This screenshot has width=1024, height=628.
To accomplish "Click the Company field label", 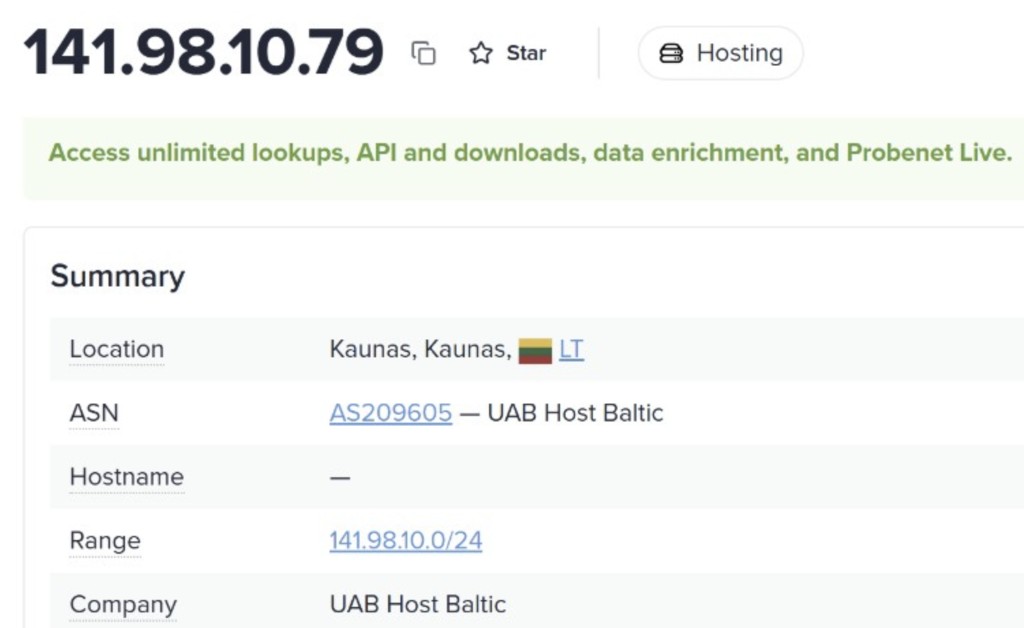I will click(123, 604).
